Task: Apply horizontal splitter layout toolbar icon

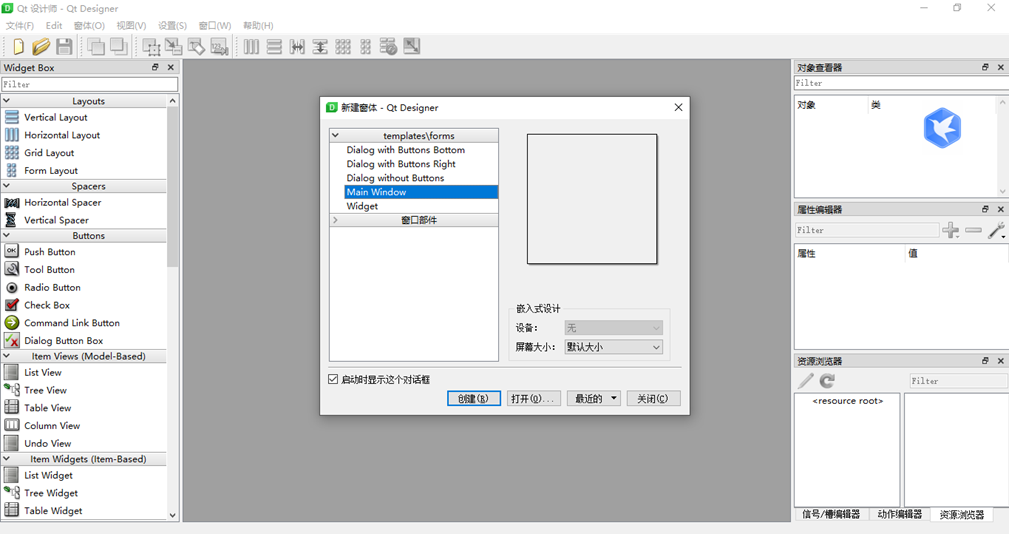Action: click(x=297, y=46)
